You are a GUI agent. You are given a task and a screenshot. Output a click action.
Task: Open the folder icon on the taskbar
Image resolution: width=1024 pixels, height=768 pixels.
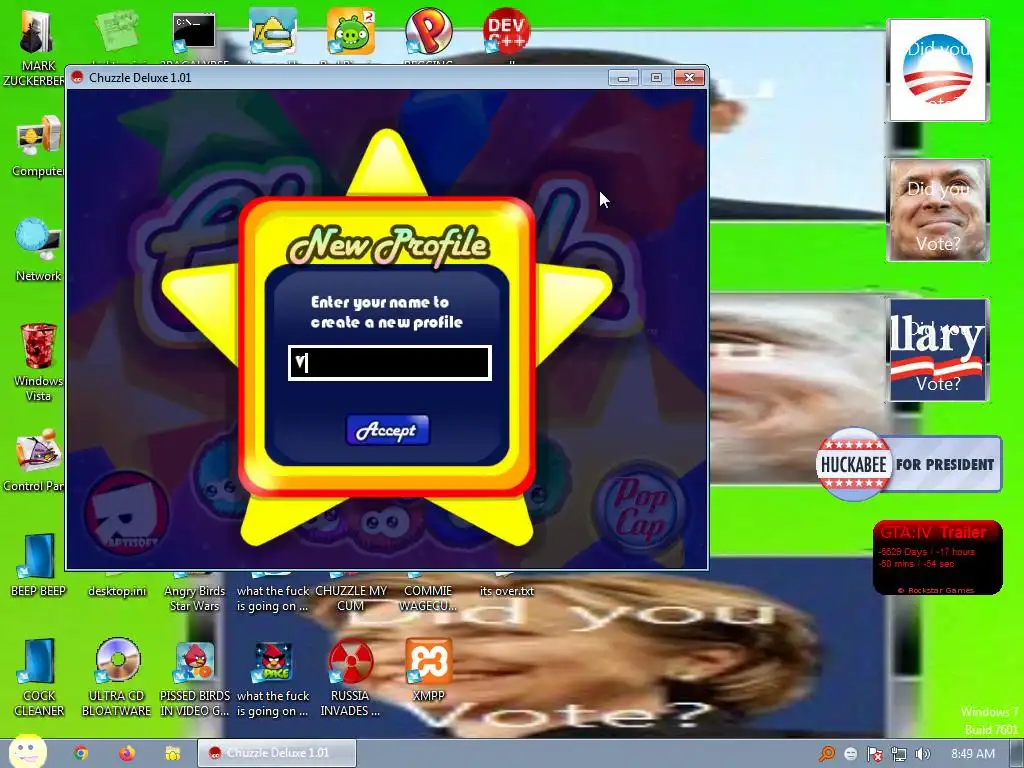coord(172,754)
